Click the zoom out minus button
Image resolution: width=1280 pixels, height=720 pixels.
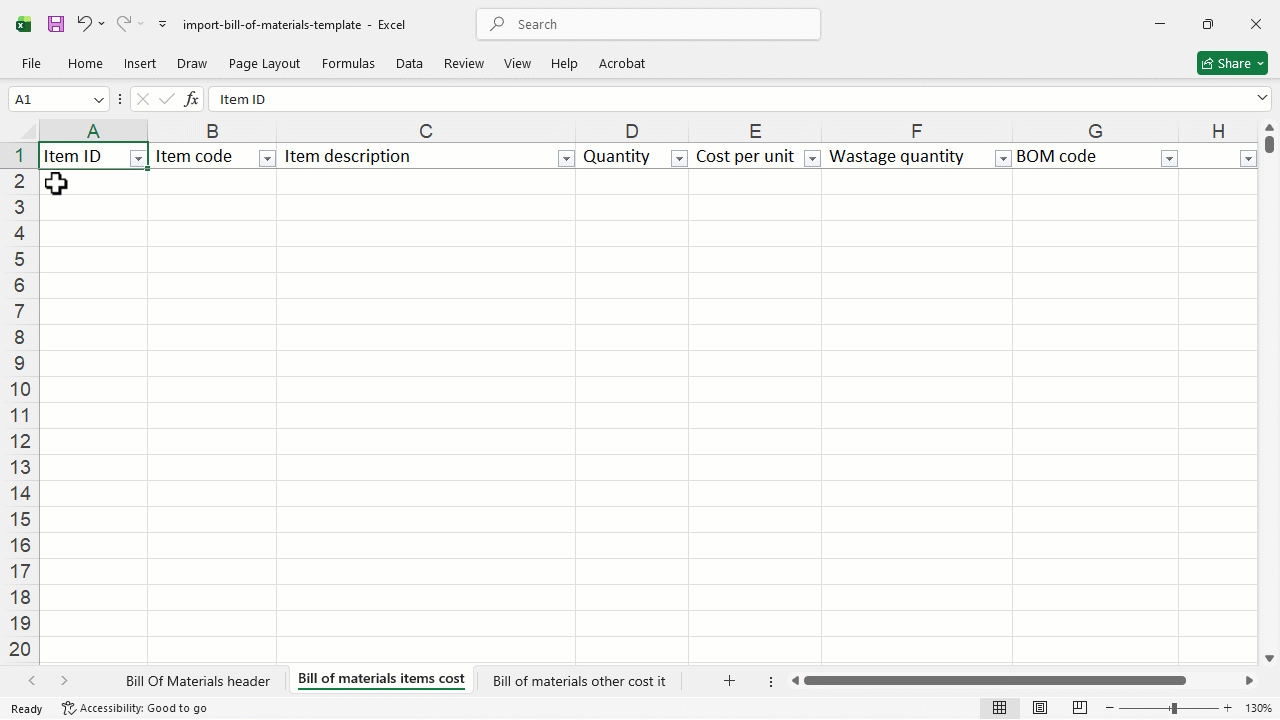[x=1110, y=708]
